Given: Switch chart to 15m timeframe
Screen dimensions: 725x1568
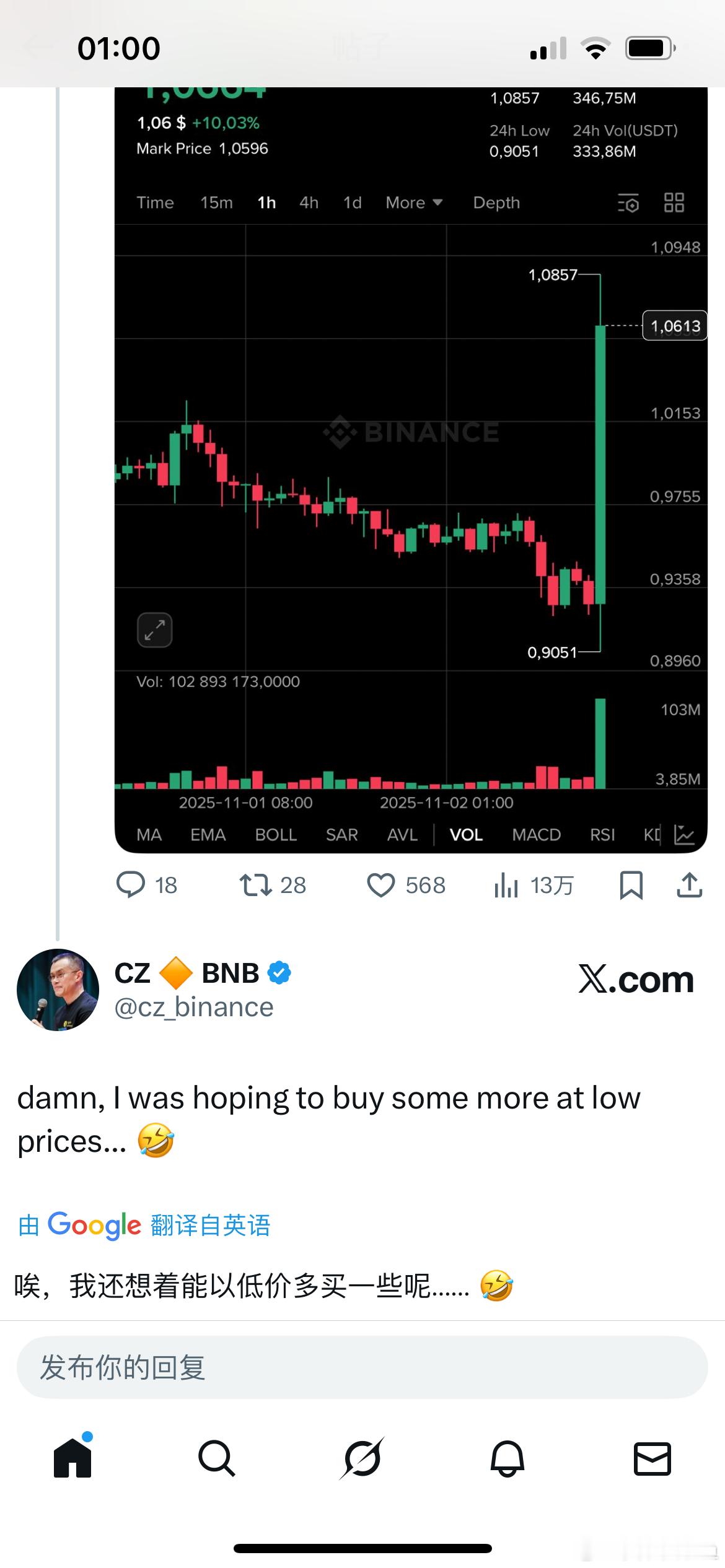Looking at the screenshot, I should (x=216, y=203).
